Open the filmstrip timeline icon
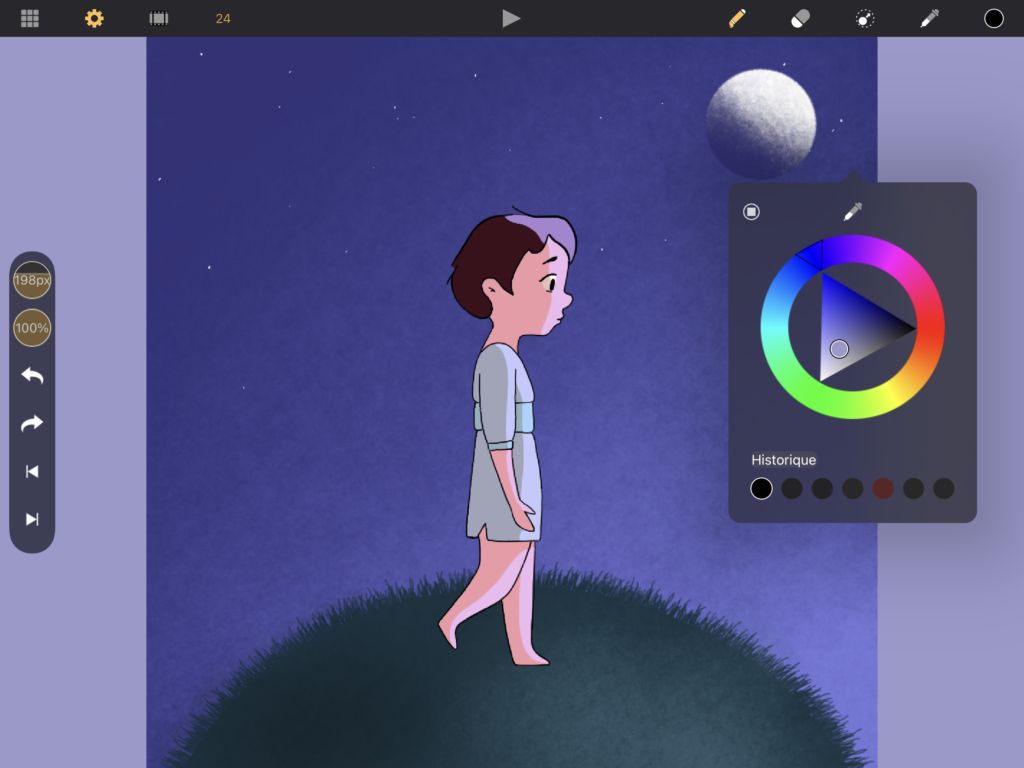Screen dimensions: 1024x768 click(x=159, y=18)
